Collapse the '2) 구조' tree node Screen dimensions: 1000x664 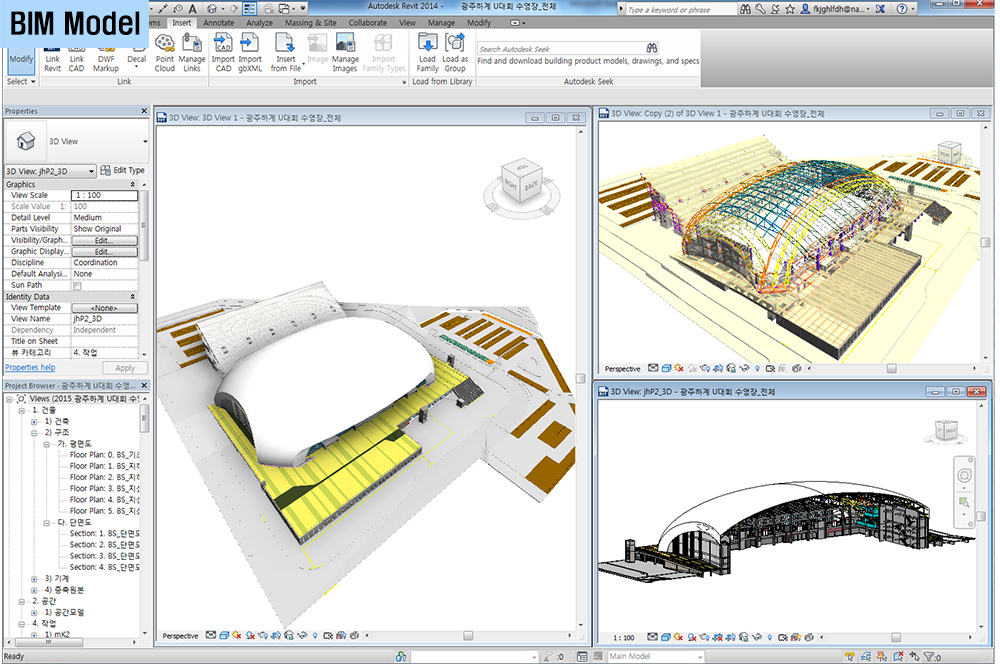click(x=34, y=432)
